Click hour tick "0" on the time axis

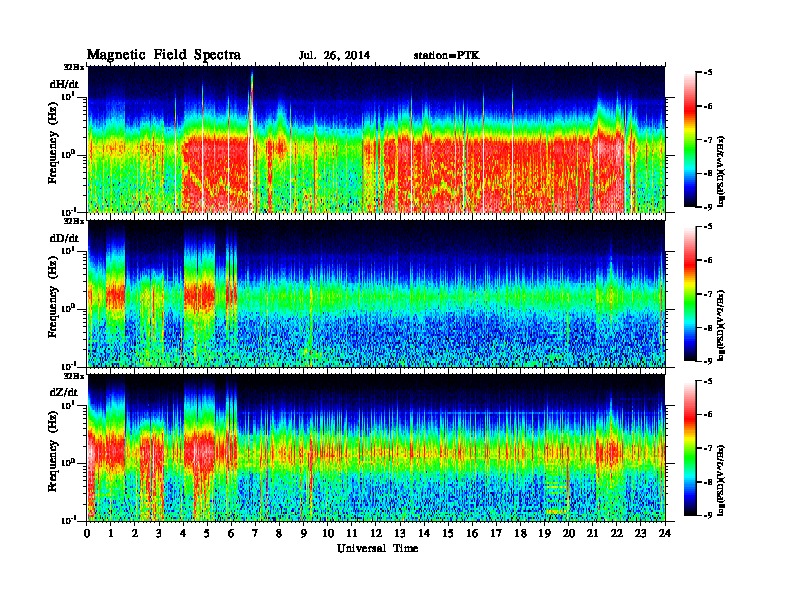pos(87,533)
